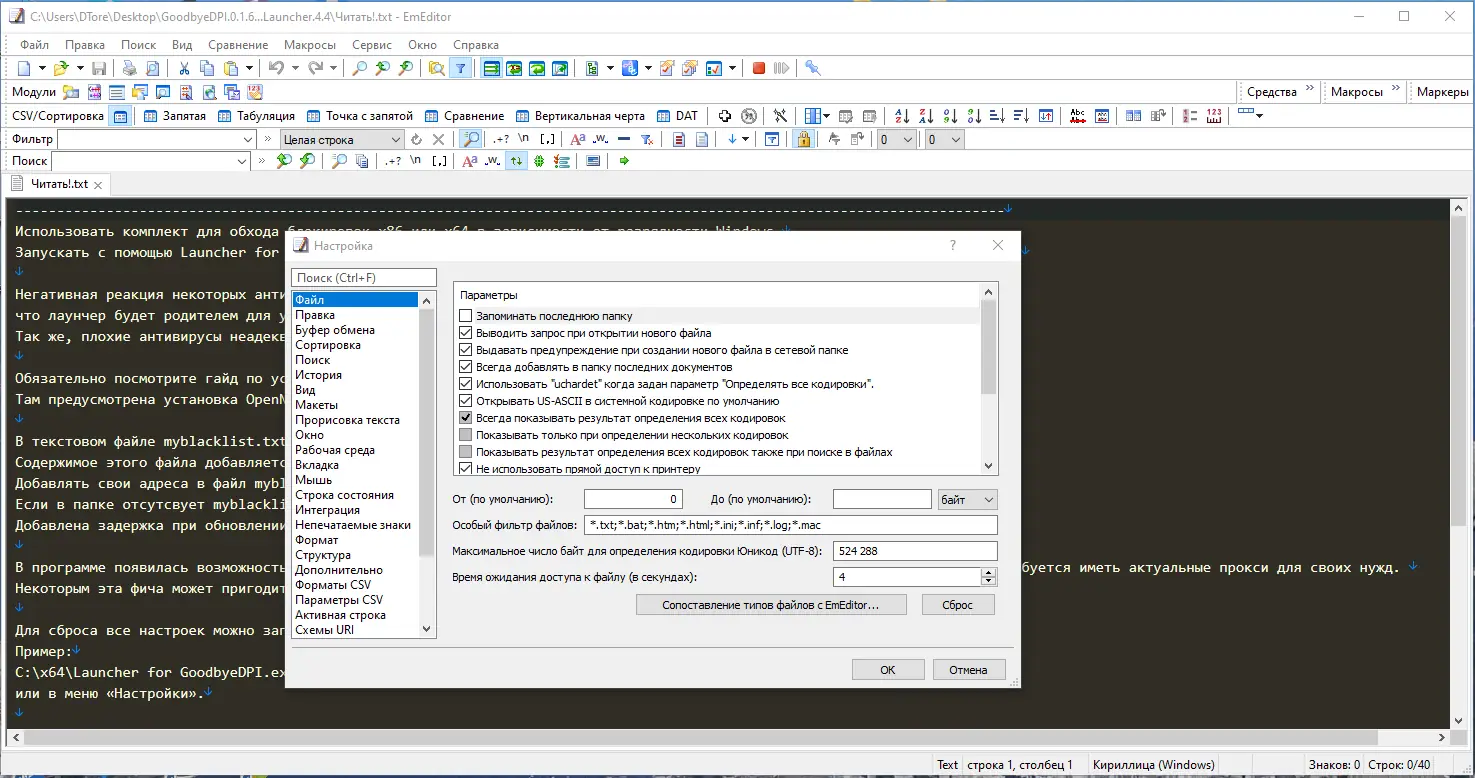Image resolution: width=1475 pixels, height=778 pixels.
Task: Uncheck "Выводить запрос при открытии нового файла"
Action: tap(465, 333)
